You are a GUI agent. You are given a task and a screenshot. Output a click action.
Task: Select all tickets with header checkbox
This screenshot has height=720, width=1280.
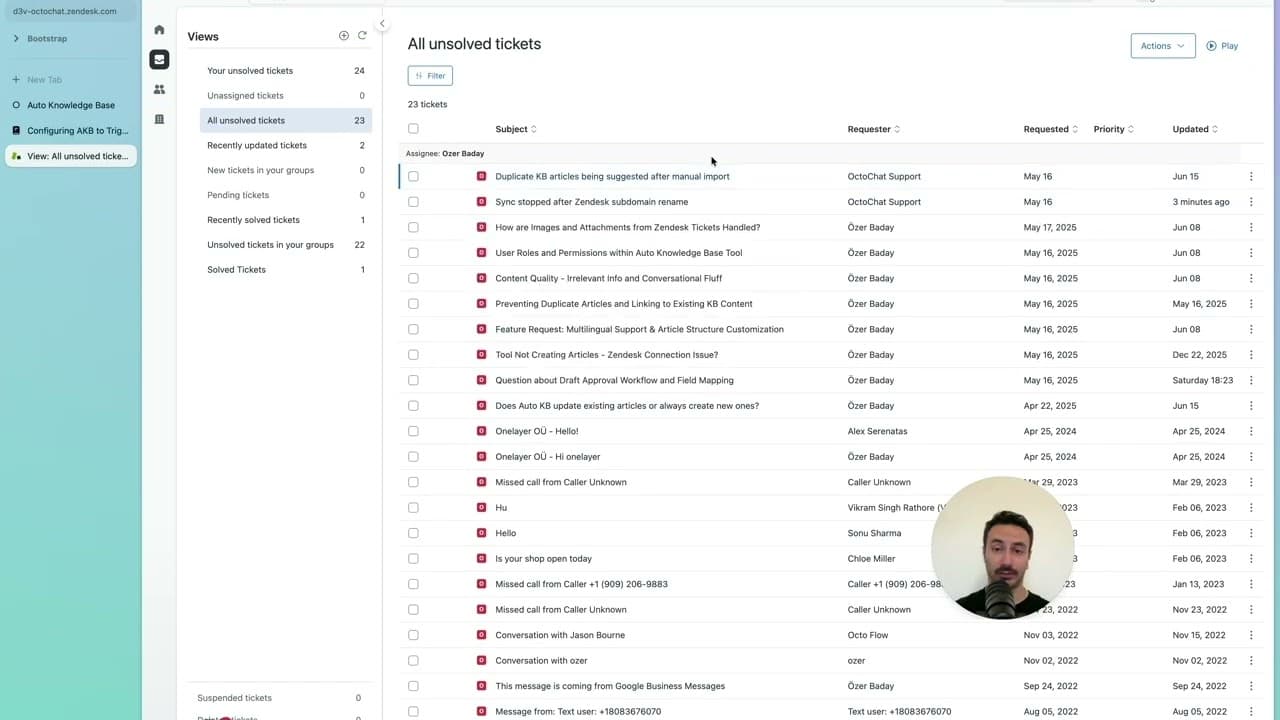pyautogui.click(x=413, y=129)
